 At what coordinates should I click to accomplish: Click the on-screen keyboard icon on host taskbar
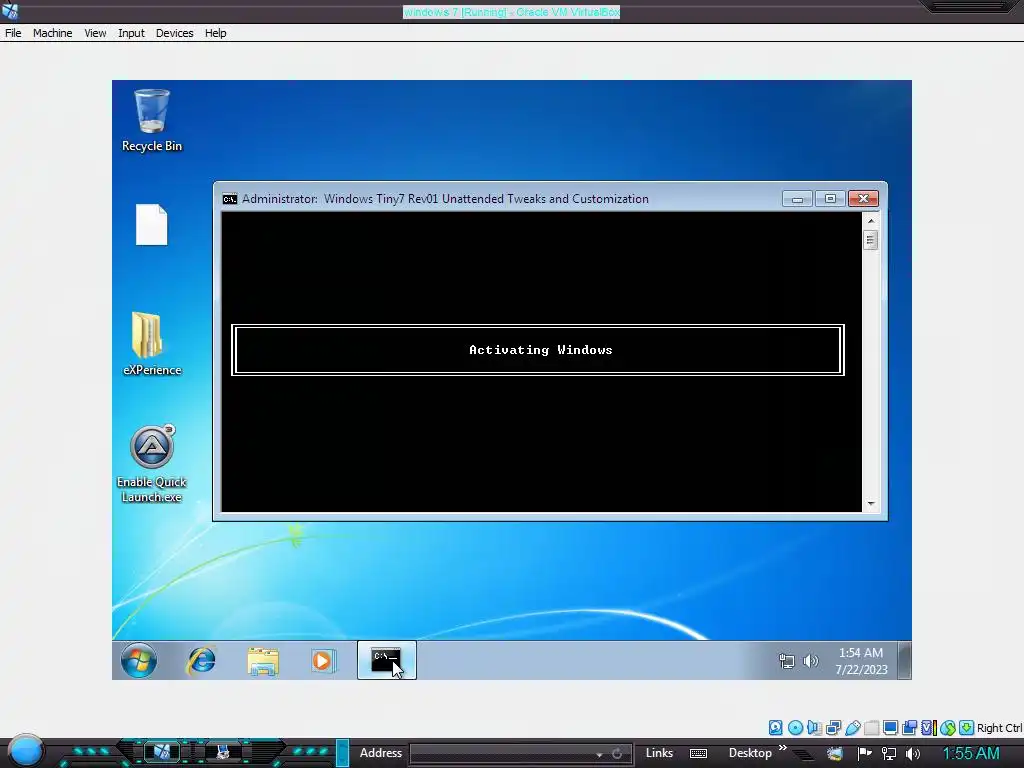698,754
